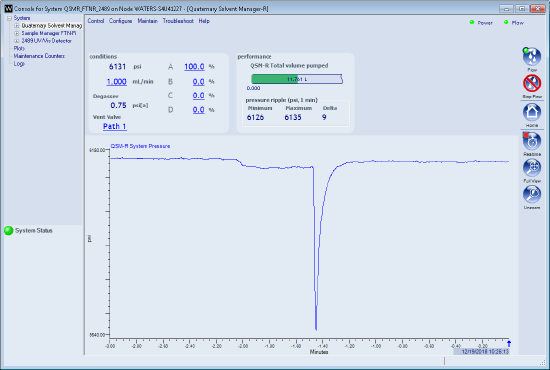
Task: Click the ripple Delta value 9
Action: pyautogui.click(x=324, y=117)
